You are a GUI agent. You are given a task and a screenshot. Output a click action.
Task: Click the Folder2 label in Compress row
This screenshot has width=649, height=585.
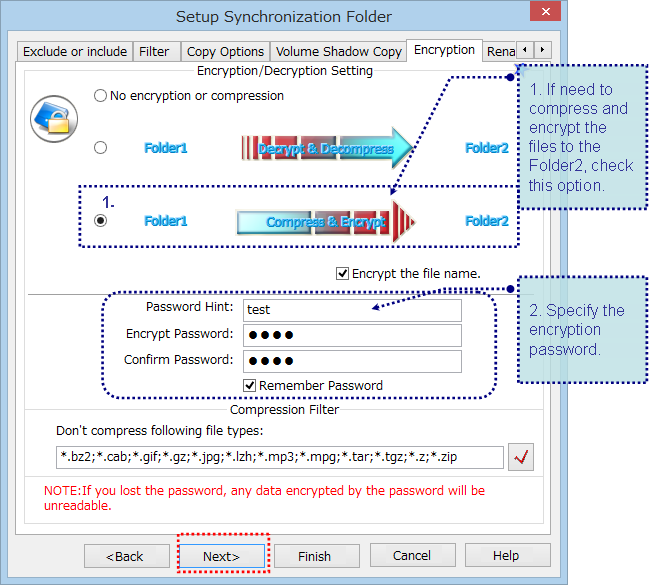(487, 221)
